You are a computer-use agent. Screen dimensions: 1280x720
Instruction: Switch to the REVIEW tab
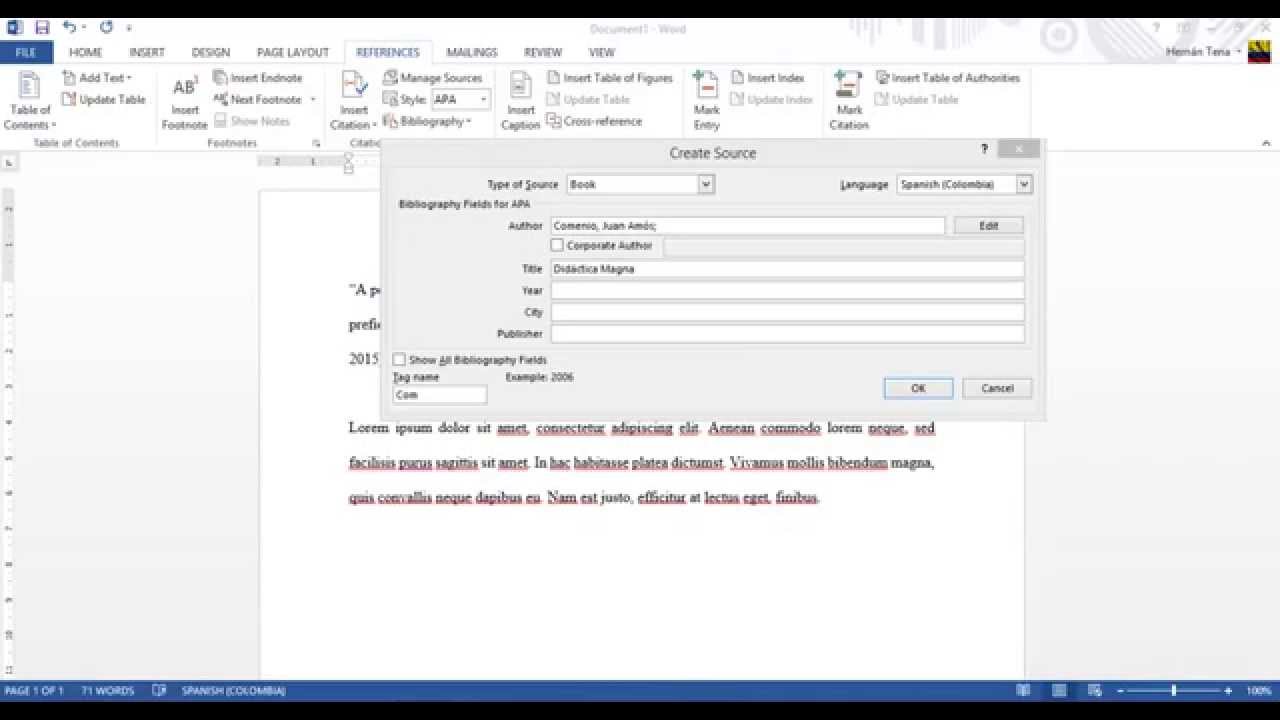coord(543,52)
